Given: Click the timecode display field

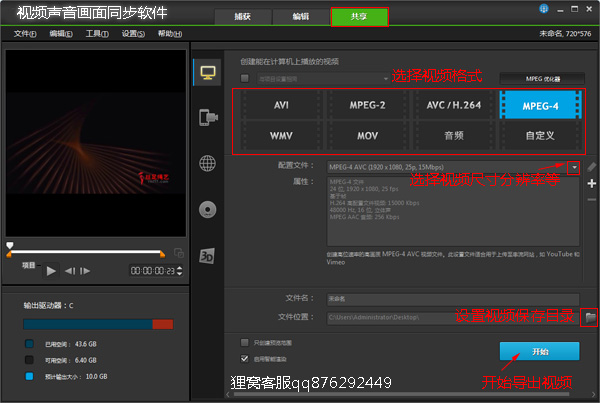Looking at the screenshot, I should [152, 271].
